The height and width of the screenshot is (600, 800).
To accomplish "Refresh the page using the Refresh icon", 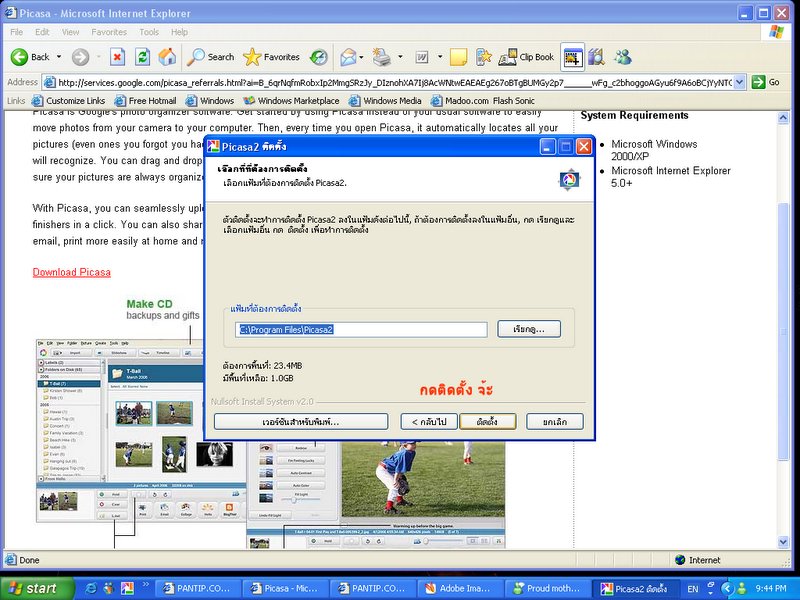I will click(x=142, y=57).
